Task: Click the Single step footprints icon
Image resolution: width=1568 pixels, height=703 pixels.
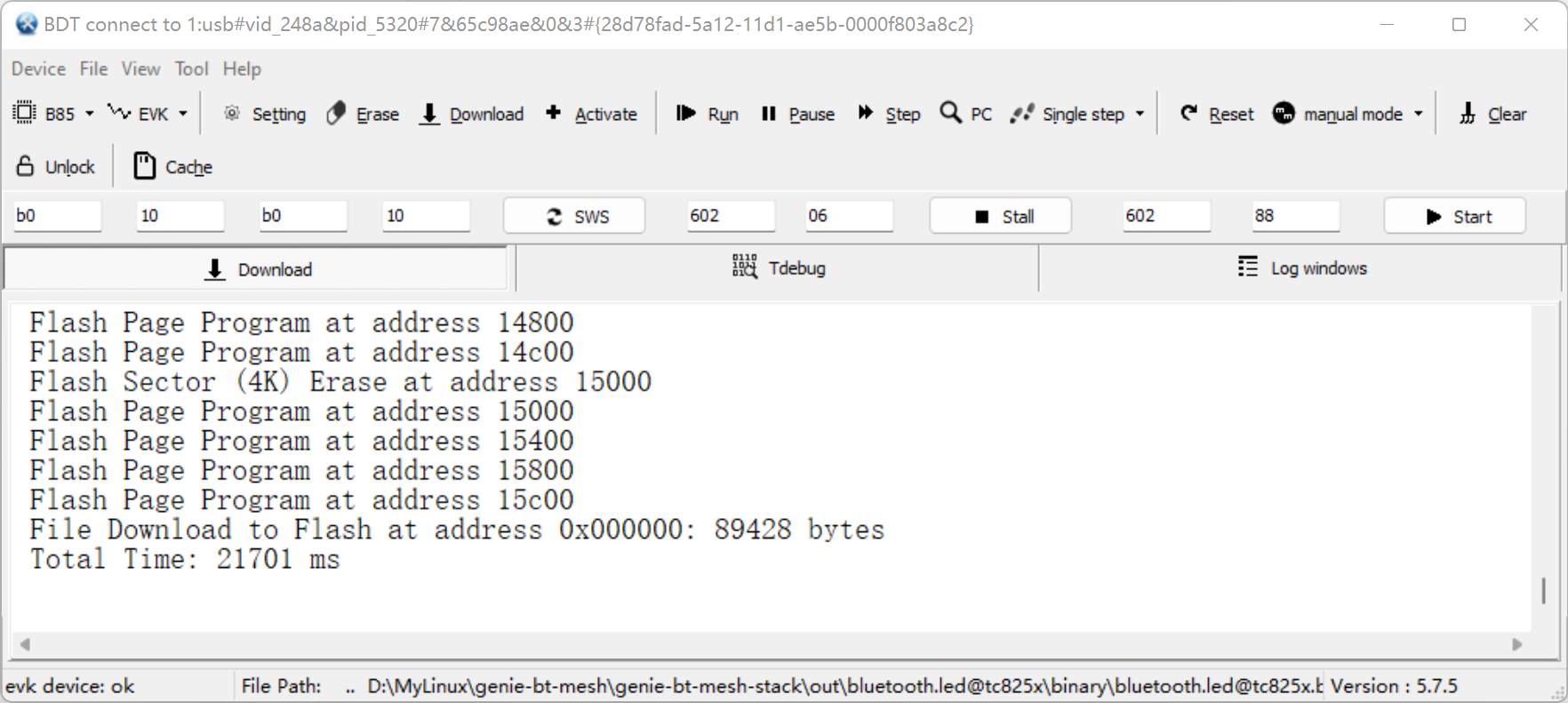Action: pos(1022,113)
